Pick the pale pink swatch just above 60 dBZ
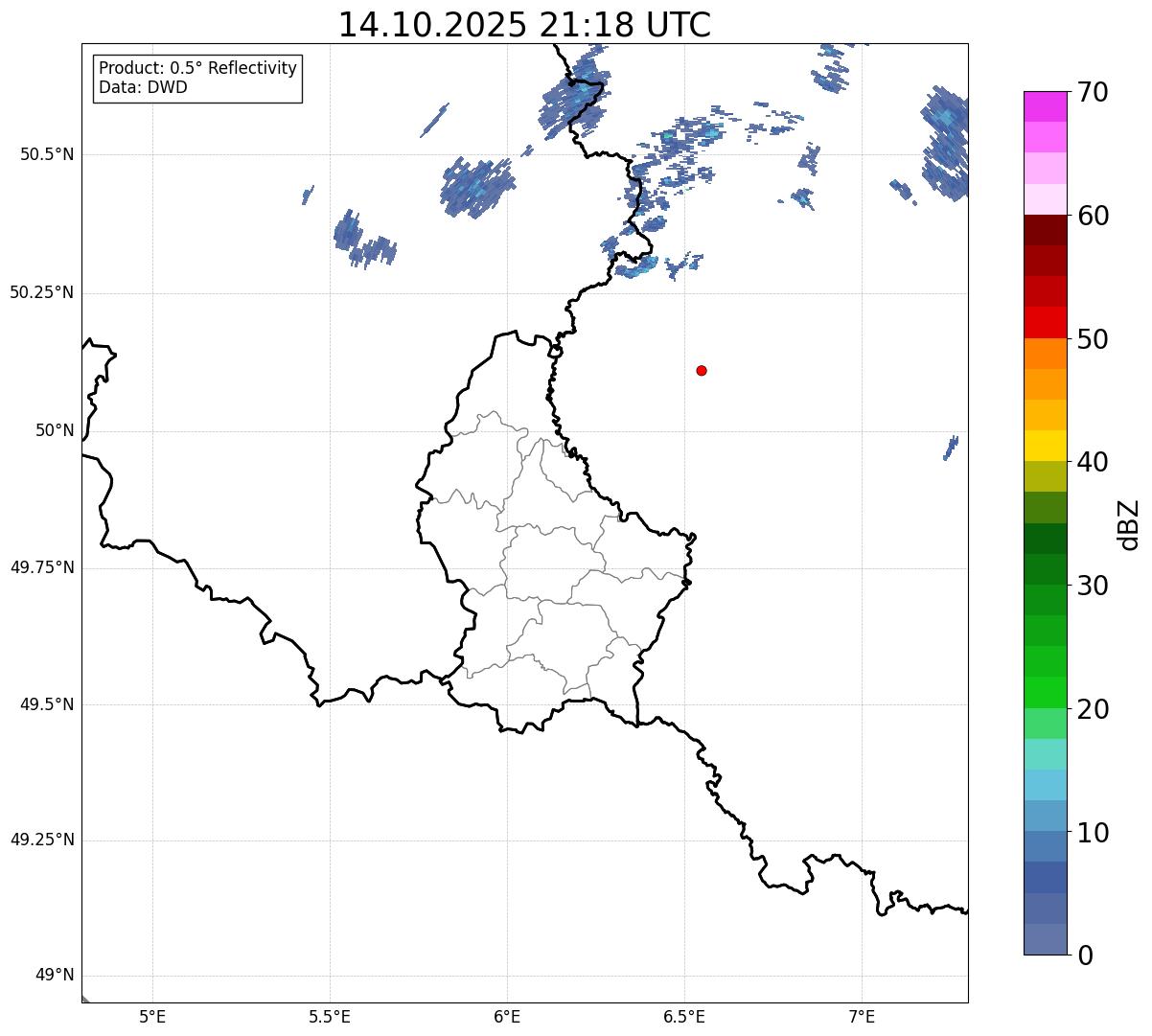The height and width of the screenshot is (1036, 1152). coord(1045,199)
